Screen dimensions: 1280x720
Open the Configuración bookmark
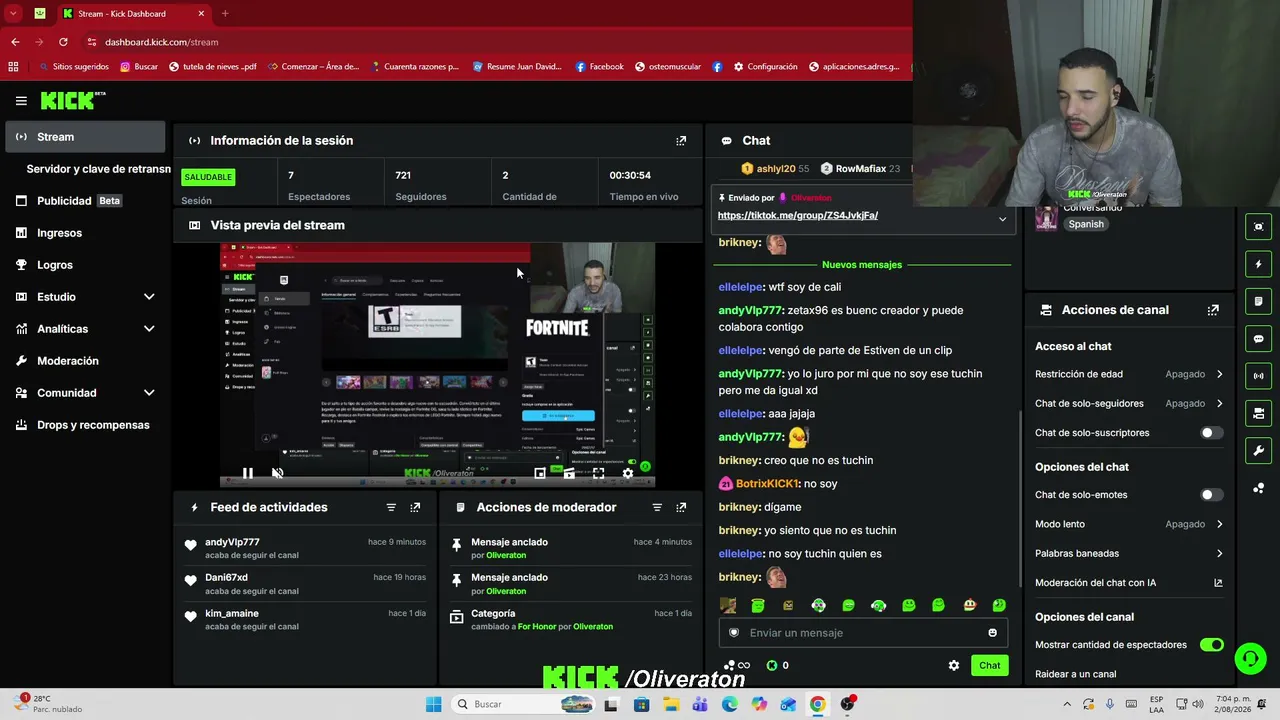766,67
